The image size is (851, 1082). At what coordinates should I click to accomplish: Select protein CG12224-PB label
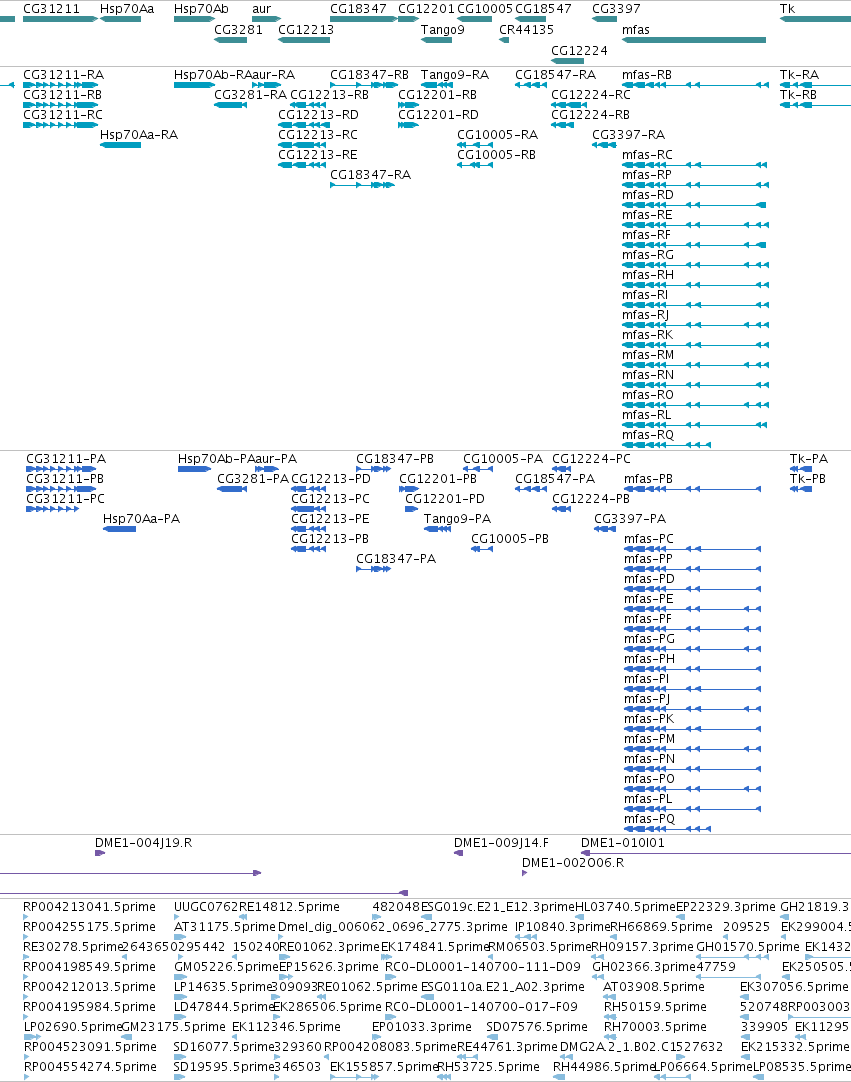coord(591,499)
